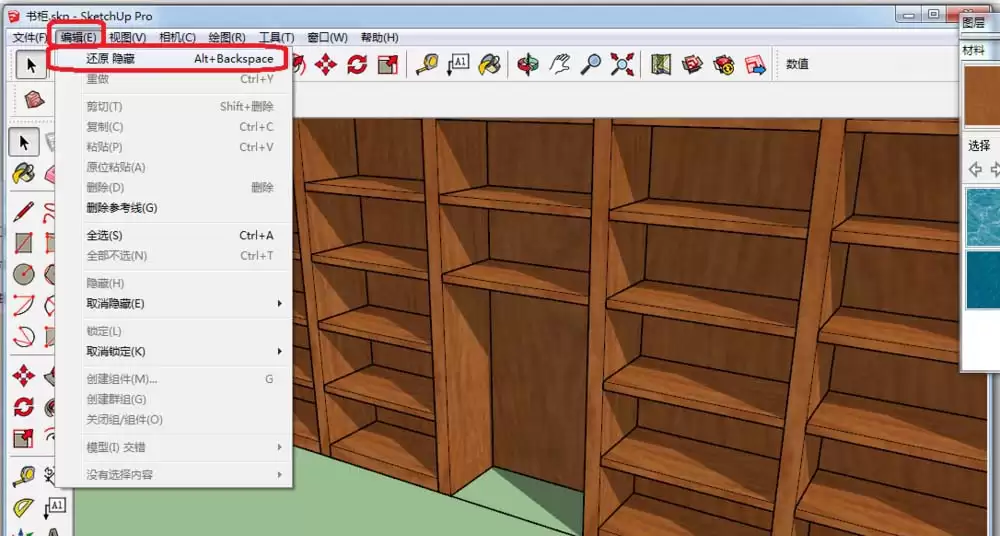Click the A1 Text label tool in top toolbar
Viewport: 1000px width, 536px height.
point(458,64)
